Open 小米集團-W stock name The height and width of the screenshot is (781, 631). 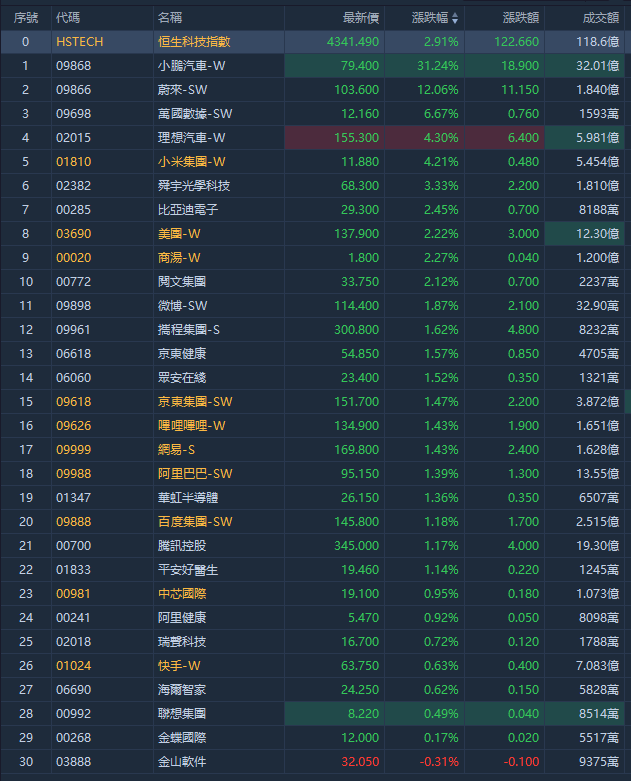(x=192, y=161)
